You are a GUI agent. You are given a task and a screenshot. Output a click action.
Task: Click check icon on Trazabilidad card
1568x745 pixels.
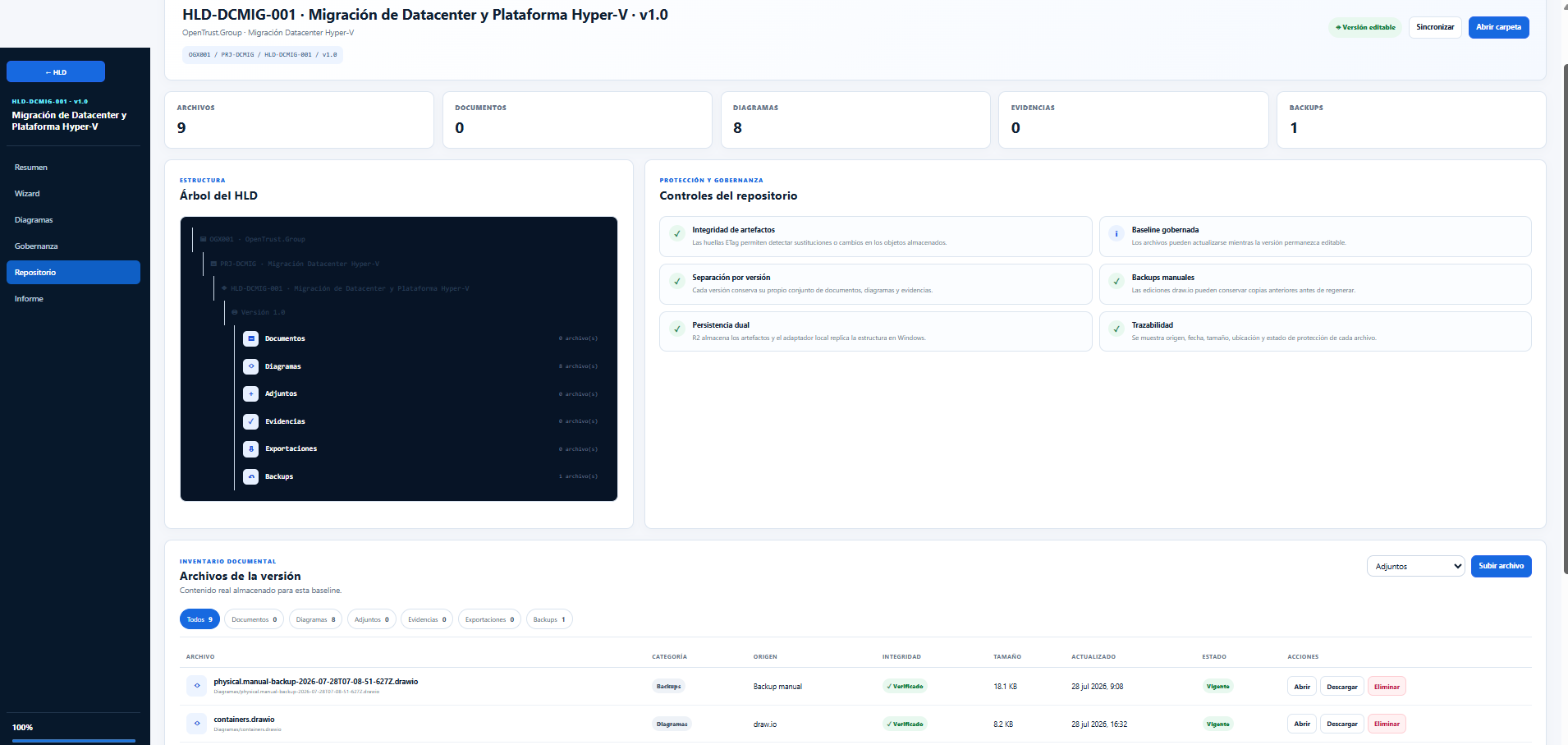[1116, 329]
